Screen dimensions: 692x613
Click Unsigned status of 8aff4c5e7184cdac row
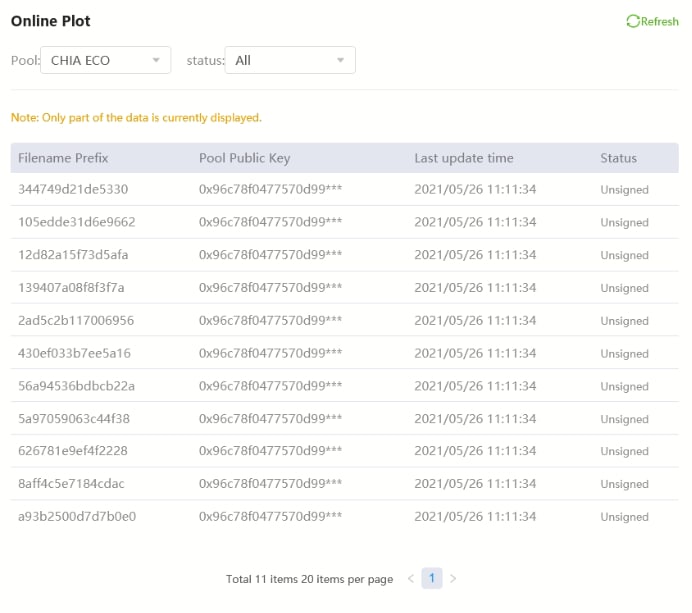click(624, 484)
